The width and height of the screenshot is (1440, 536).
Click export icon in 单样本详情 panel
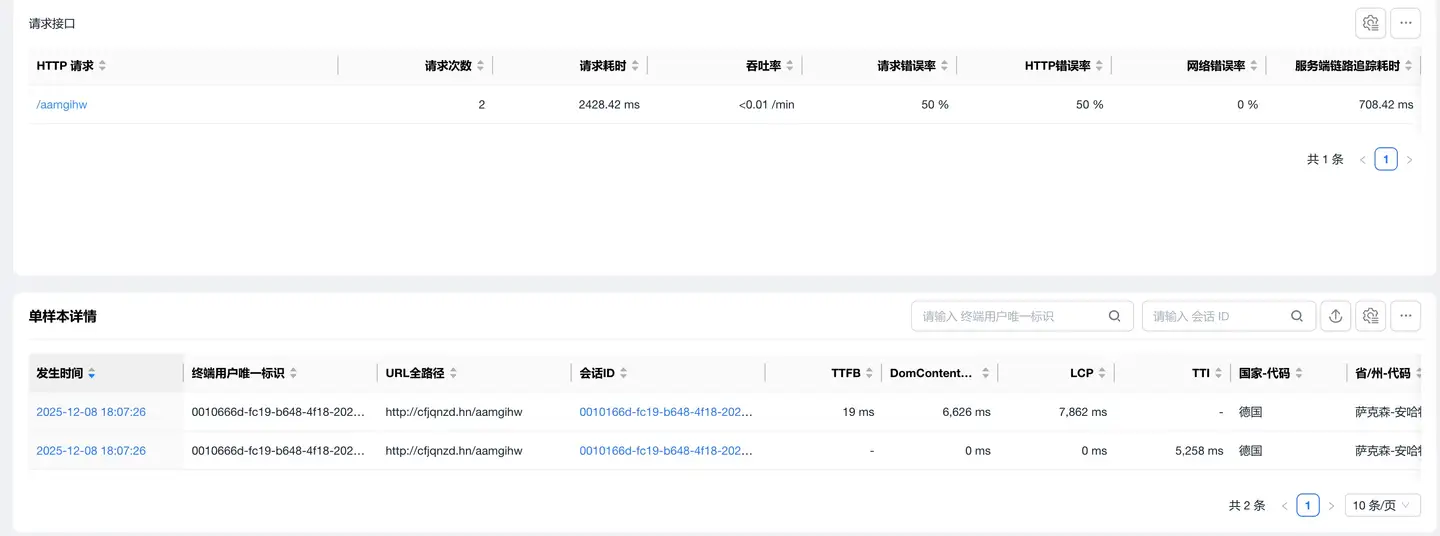pos(1335,316)
